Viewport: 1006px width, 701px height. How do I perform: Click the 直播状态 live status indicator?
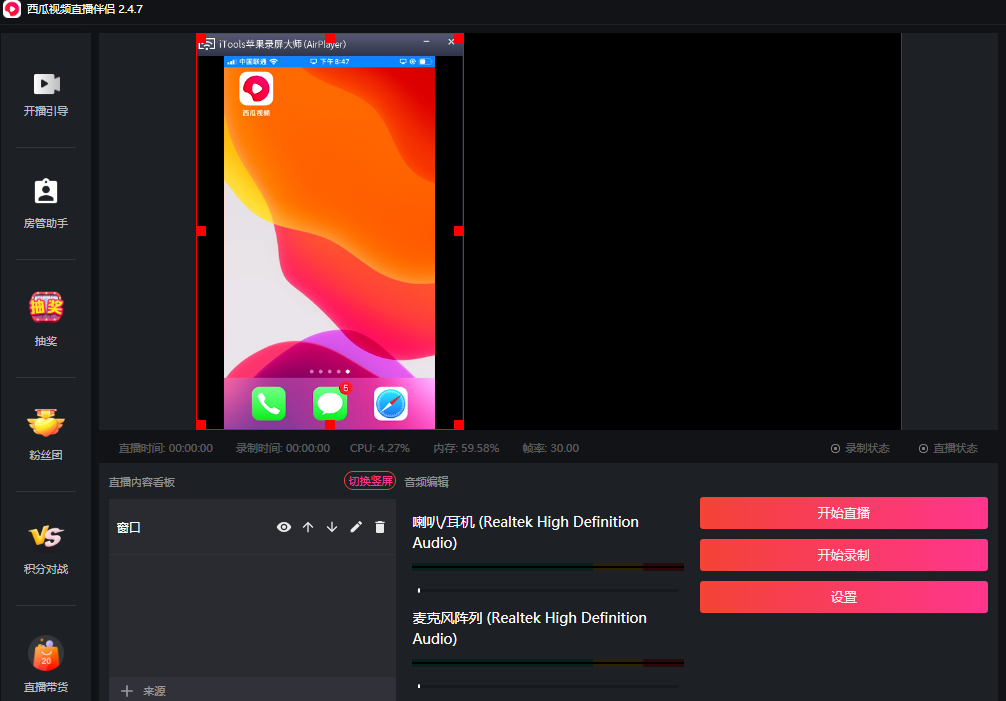[948, 448]
